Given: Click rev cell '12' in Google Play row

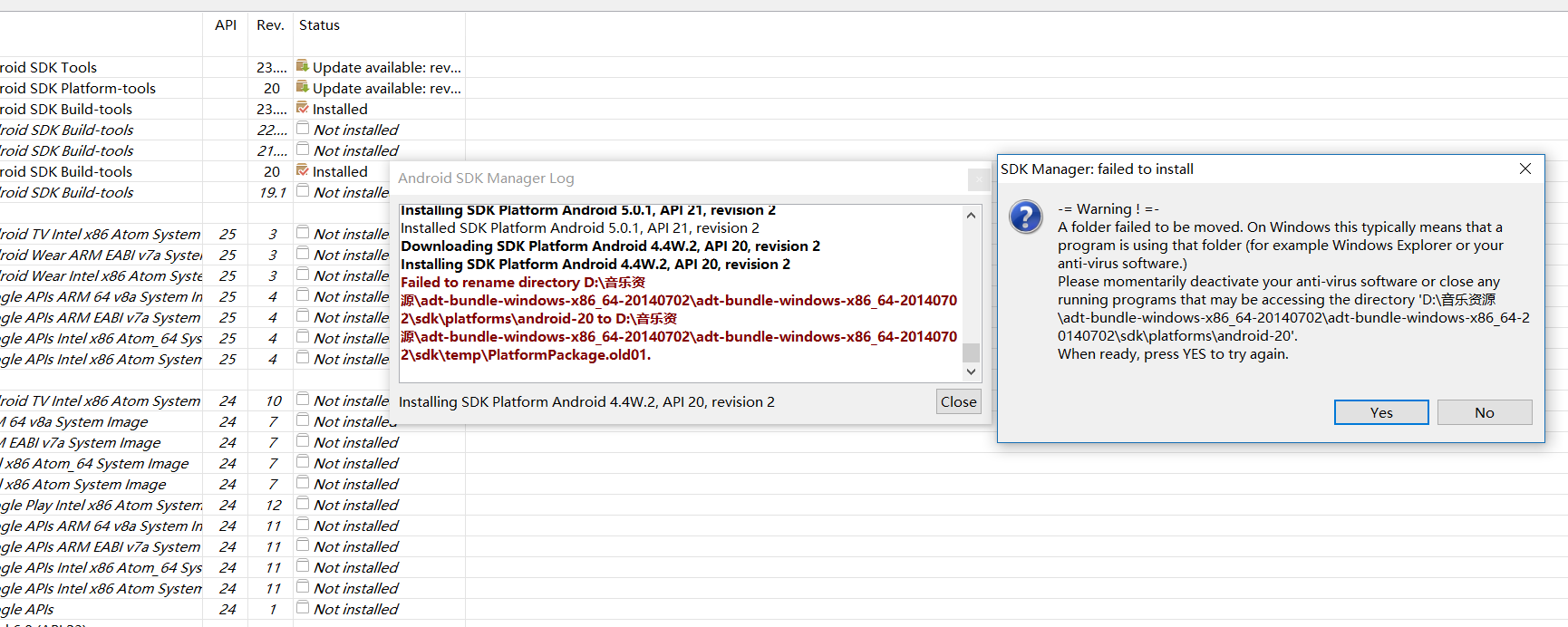Looking at the screenshot, I should pyautogui.click(x=274, y=505).
